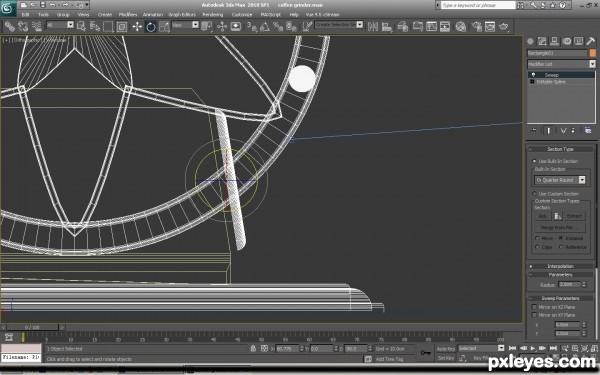Activate the Select and Move tool

tap(137, 26)
